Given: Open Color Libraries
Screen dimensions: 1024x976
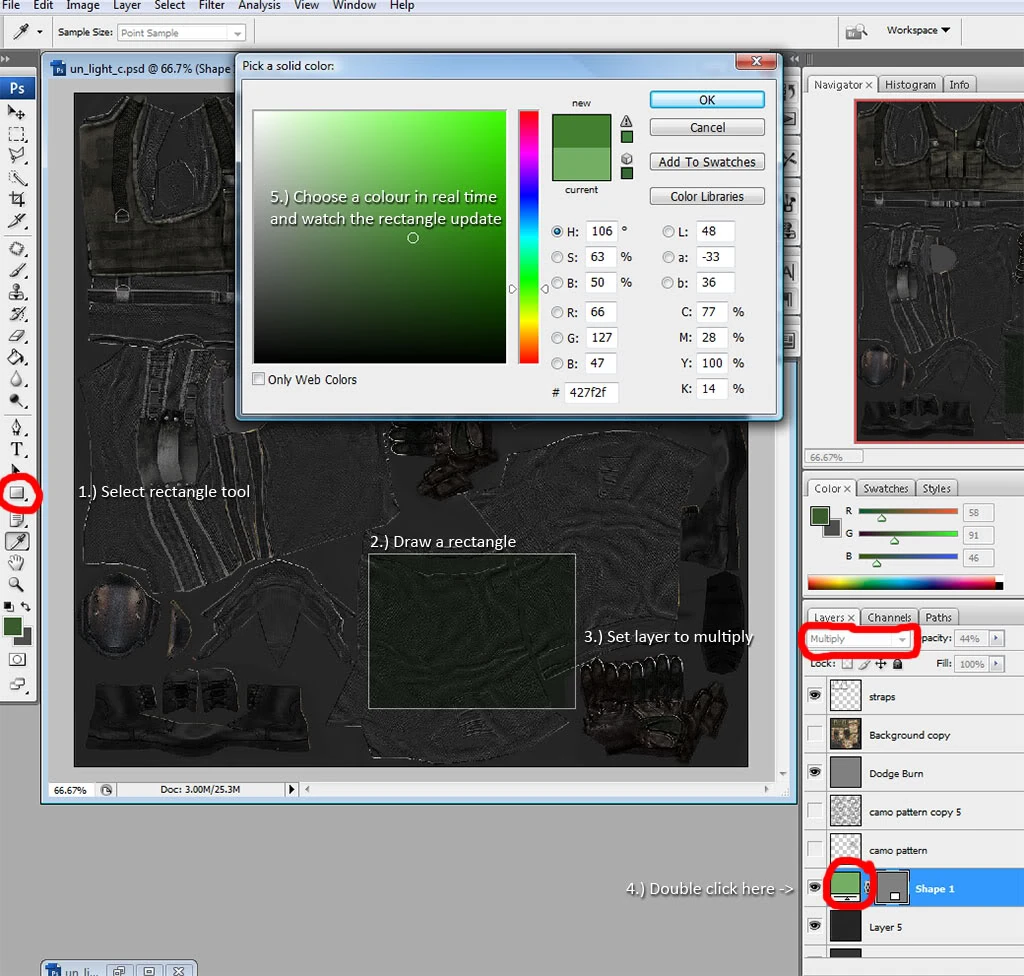Looking at the screenshot, I should point(707,197).
